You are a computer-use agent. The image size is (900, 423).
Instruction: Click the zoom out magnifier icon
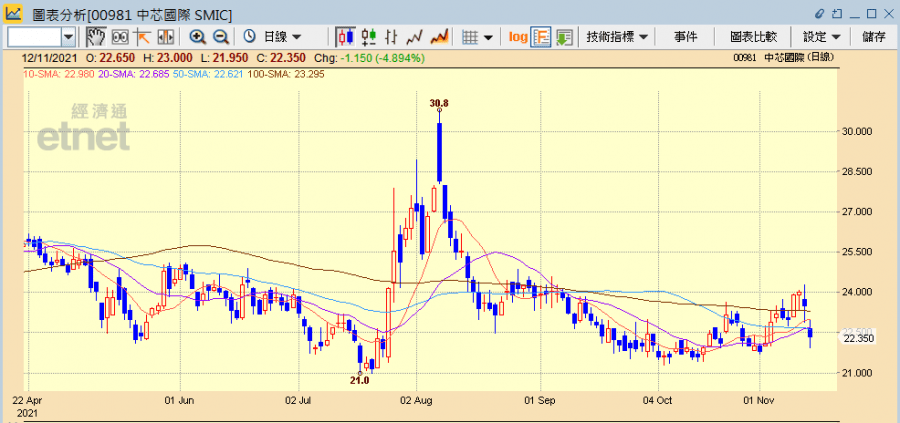(x=221, y=37)
